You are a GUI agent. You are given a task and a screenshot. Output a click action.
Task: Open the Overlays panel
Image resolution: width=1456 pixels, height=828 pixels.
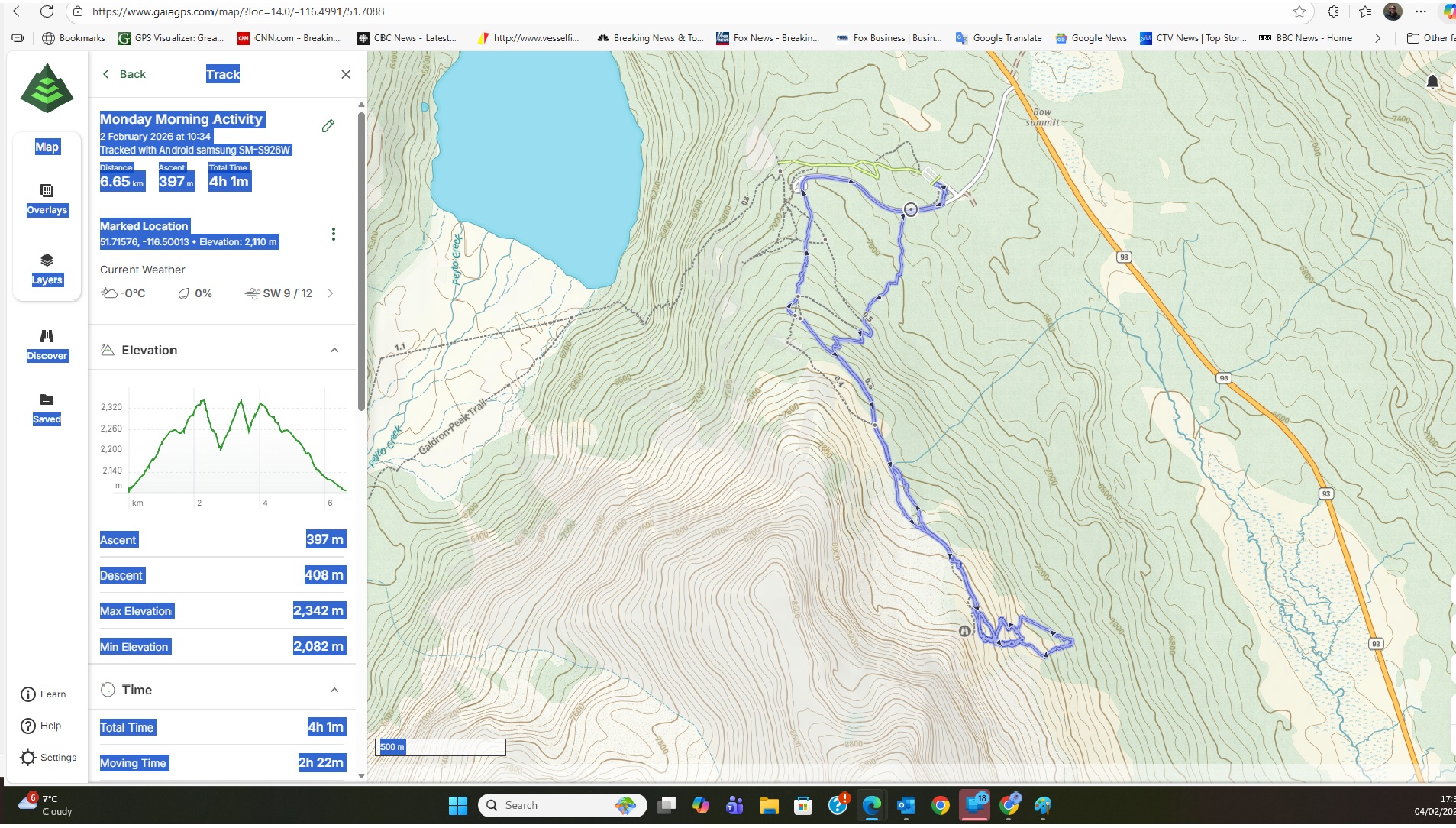click(x=47, y=199)
